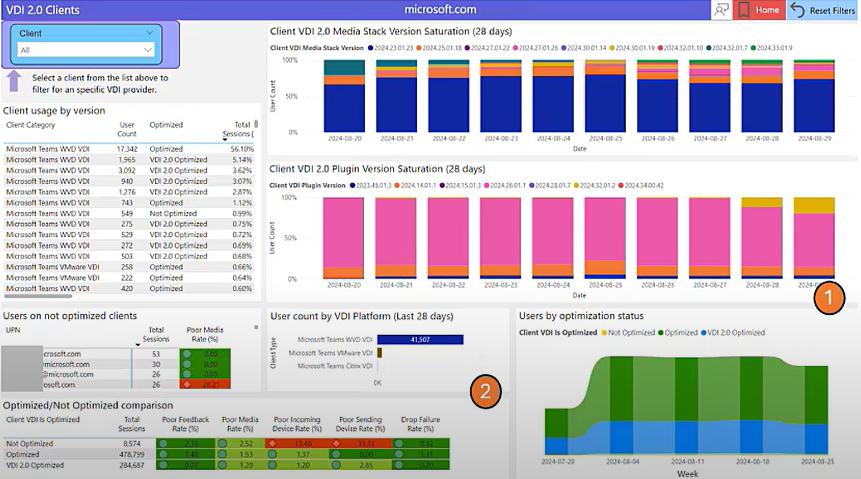
Task: Click the orange circle marker numbered 1
Action: tap(826, 297)
